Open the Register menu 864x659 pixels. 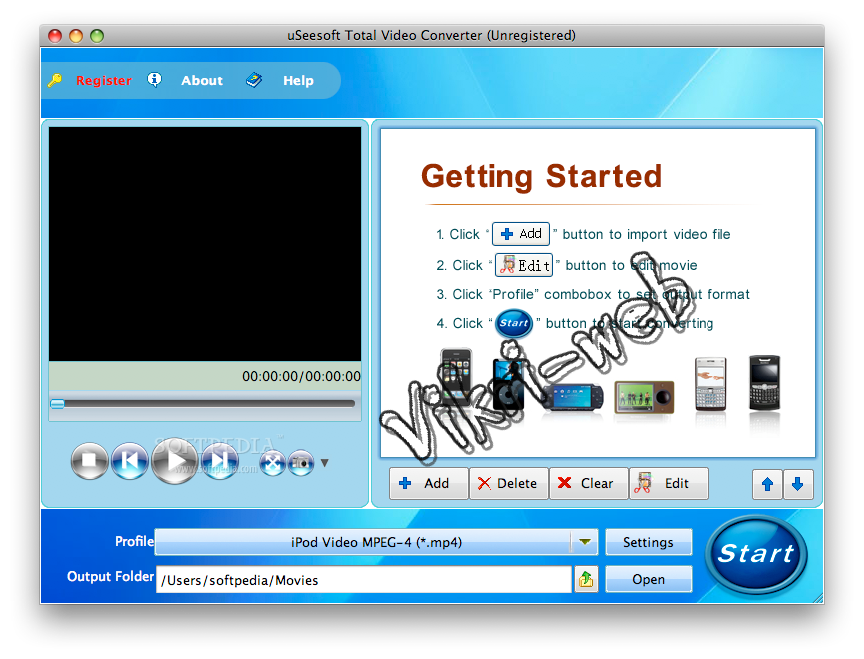point(103,80)
